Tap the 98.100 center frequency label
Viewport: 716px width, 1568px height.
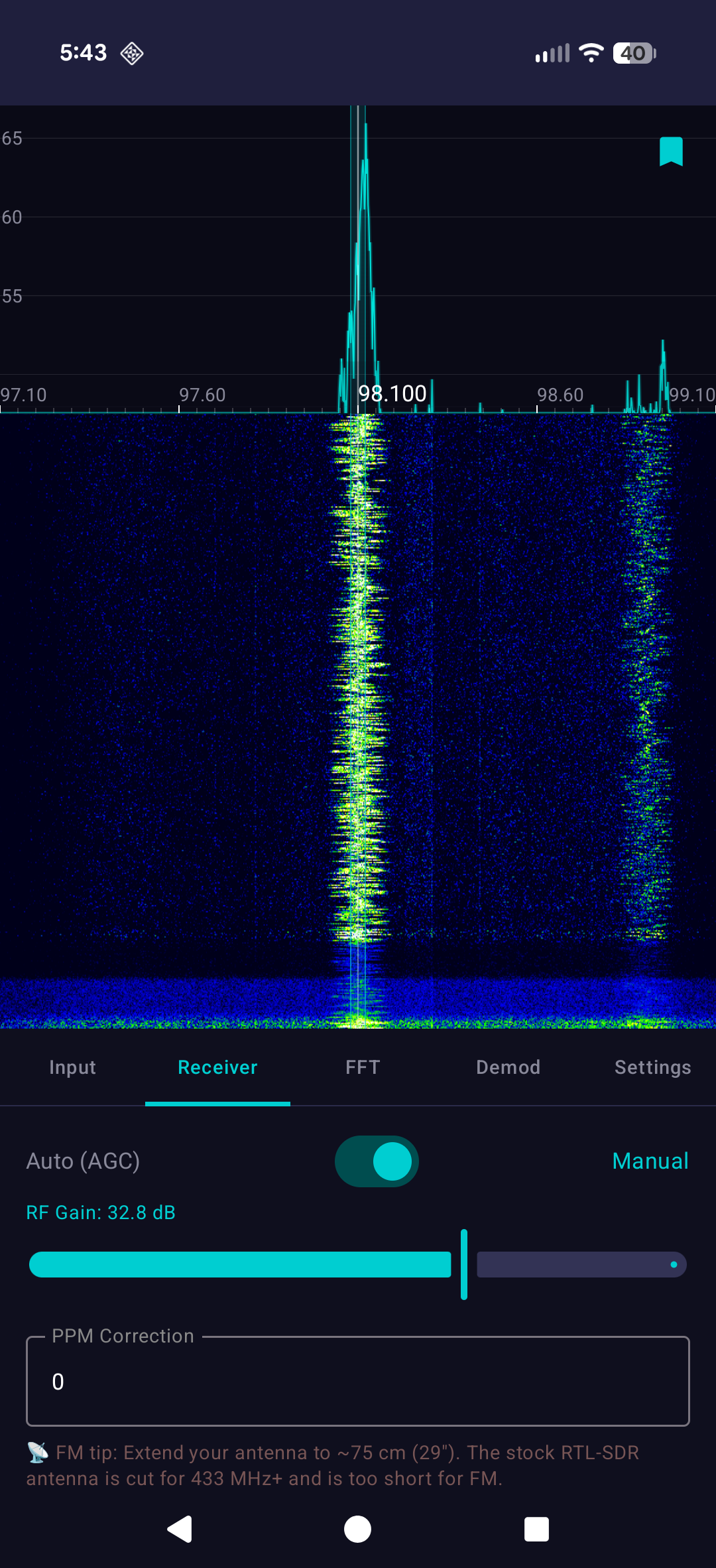pos(392,393)
